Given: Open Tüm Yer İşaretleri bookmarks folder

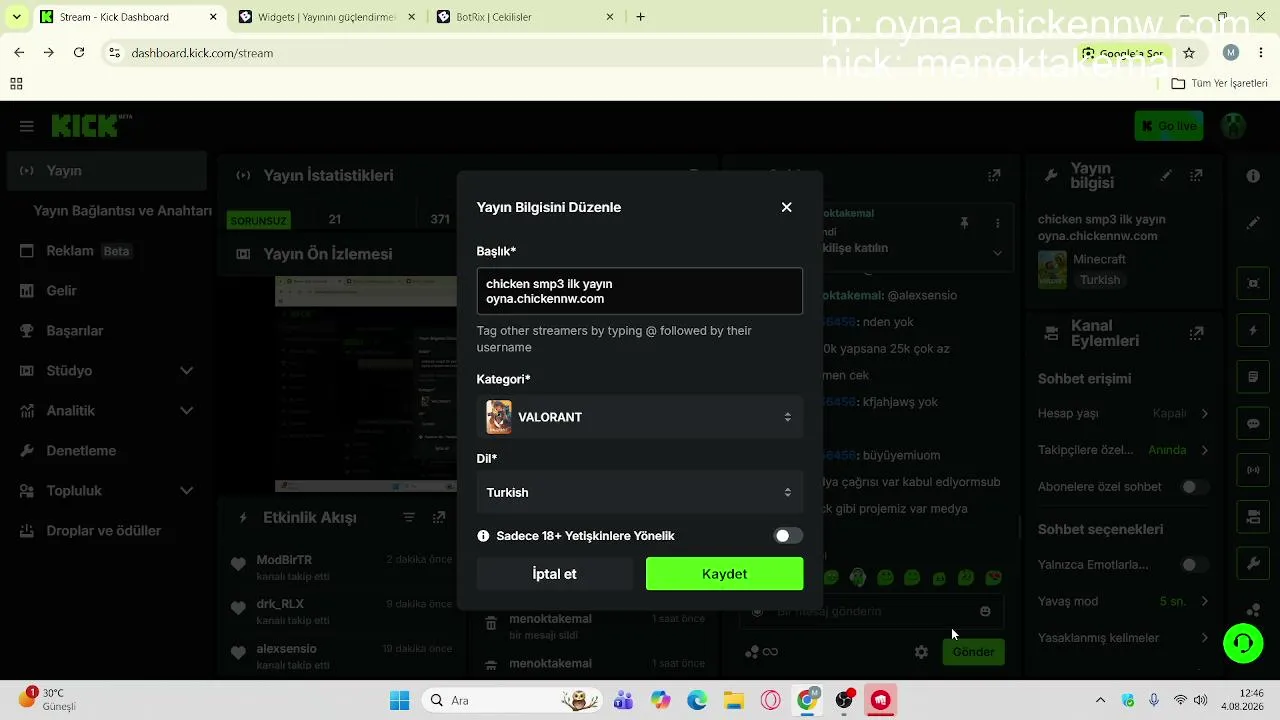Looking at the screenshot, I should point(1220,83).
